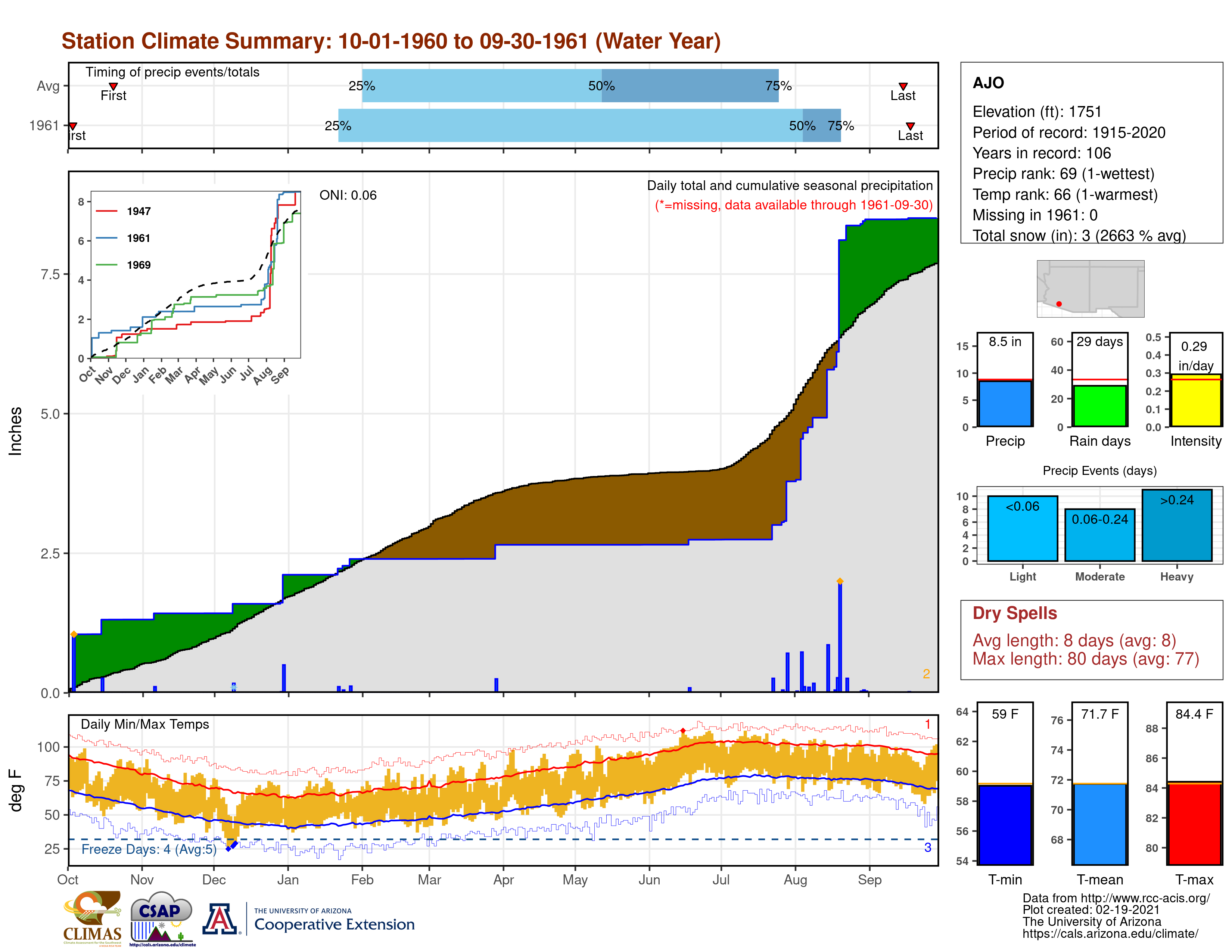The height and width of the screenshot is (952, 1232).
Task: Click the Dry Spells heading
Action: pyautogui.click(x=1015, y=613)
